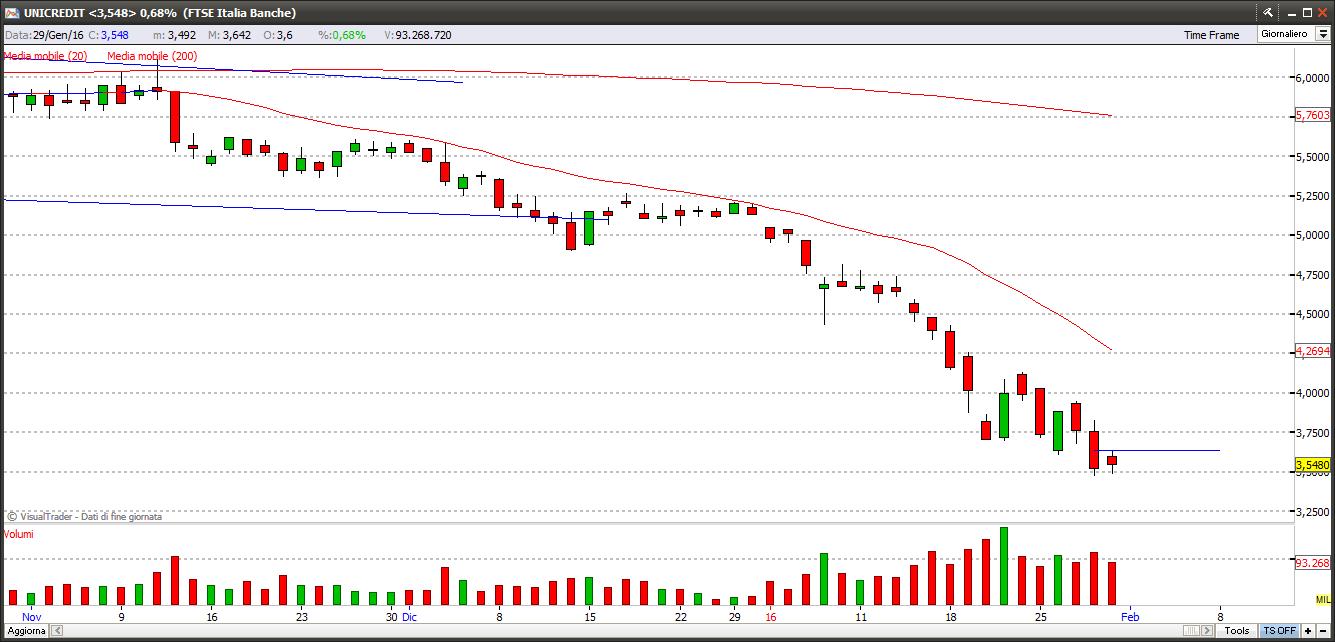Viewport: 1335px width, 642px height.
Task: Click the yellow 3,5480 price tag
Action: pyautogui.click(x=1312, y=465)
